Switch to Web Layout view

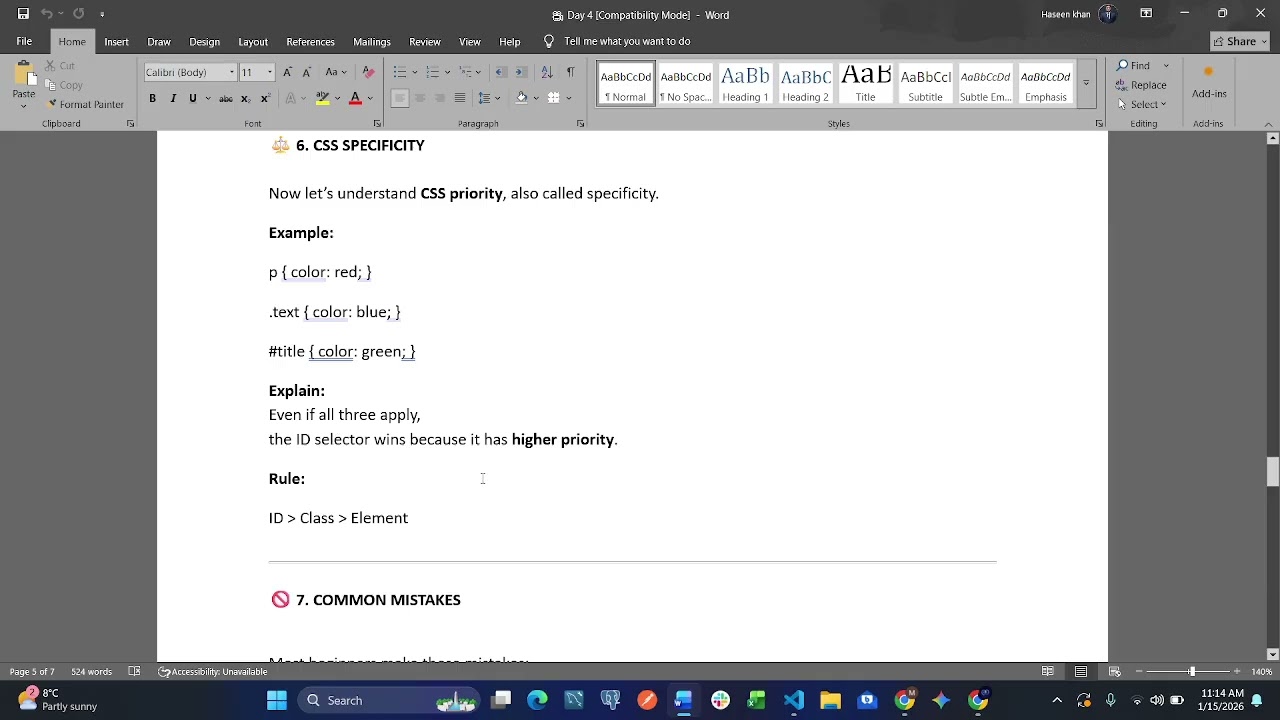(1114, 672)
